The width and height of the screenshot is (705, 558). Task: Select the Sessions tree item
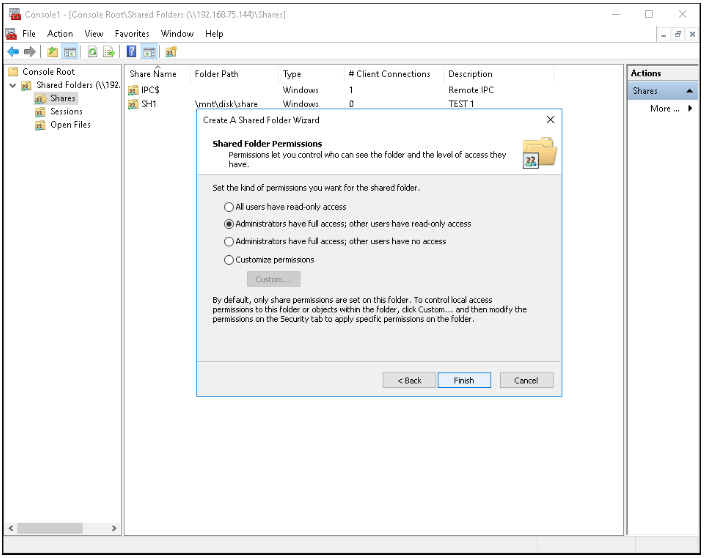pos(66,112)
